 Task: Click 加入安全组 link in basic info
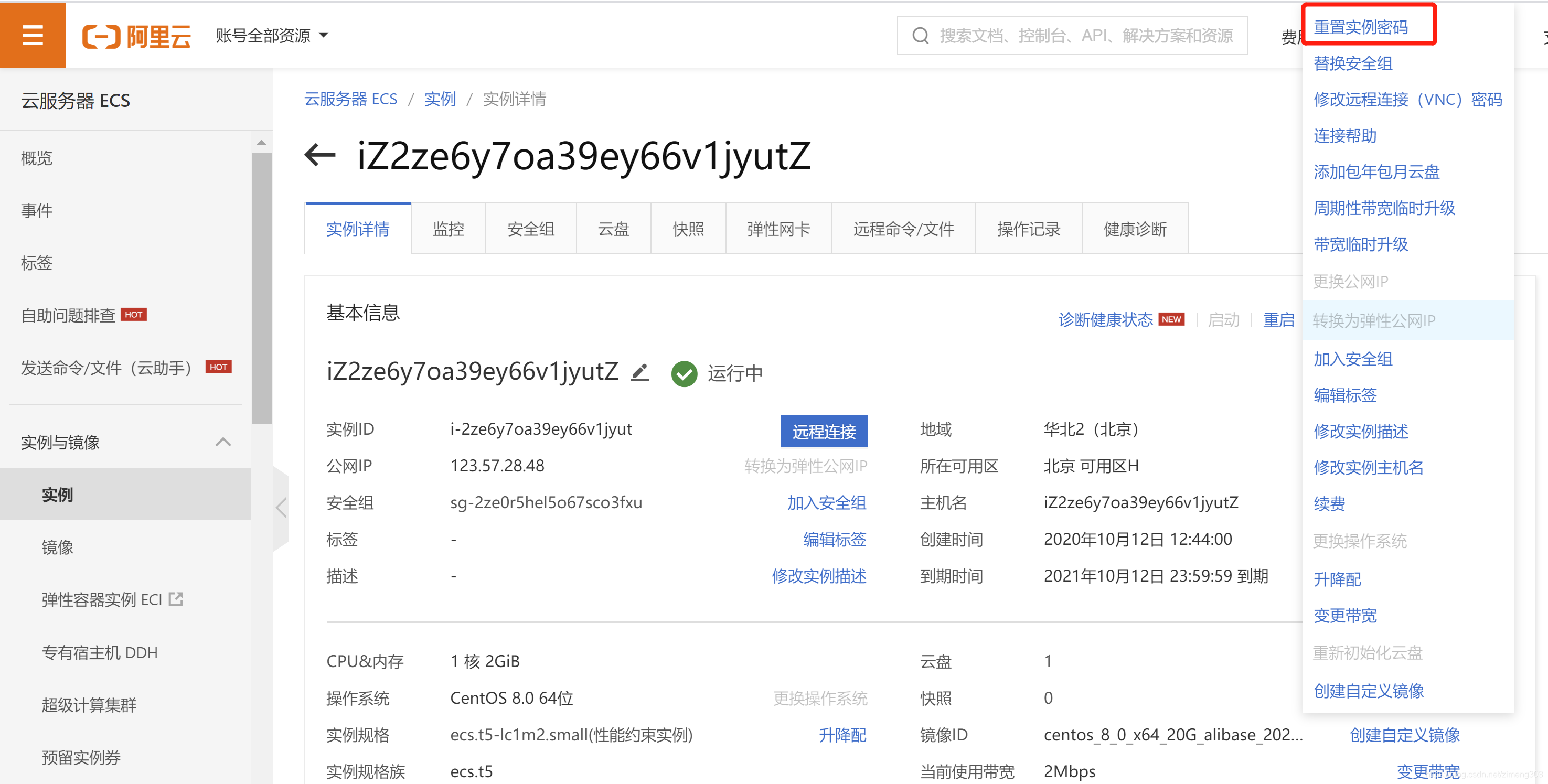pos(826,502)
